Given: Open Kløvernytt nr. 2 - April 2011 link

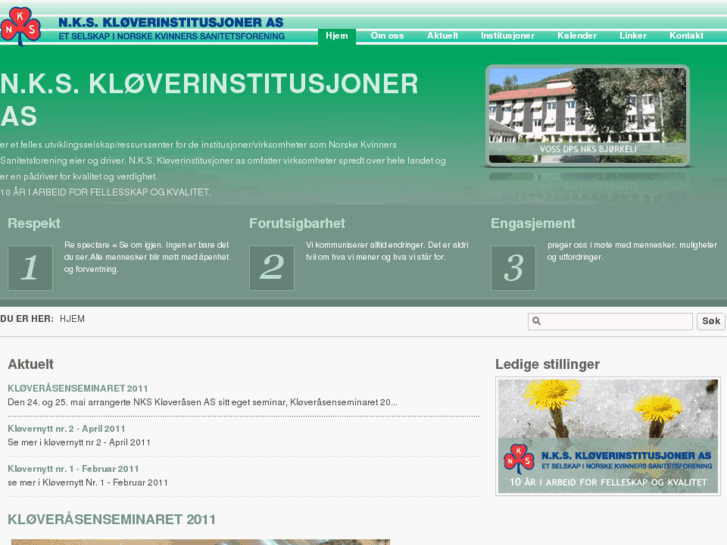Looking at the screenshot, I should click(x=66, y=429).
